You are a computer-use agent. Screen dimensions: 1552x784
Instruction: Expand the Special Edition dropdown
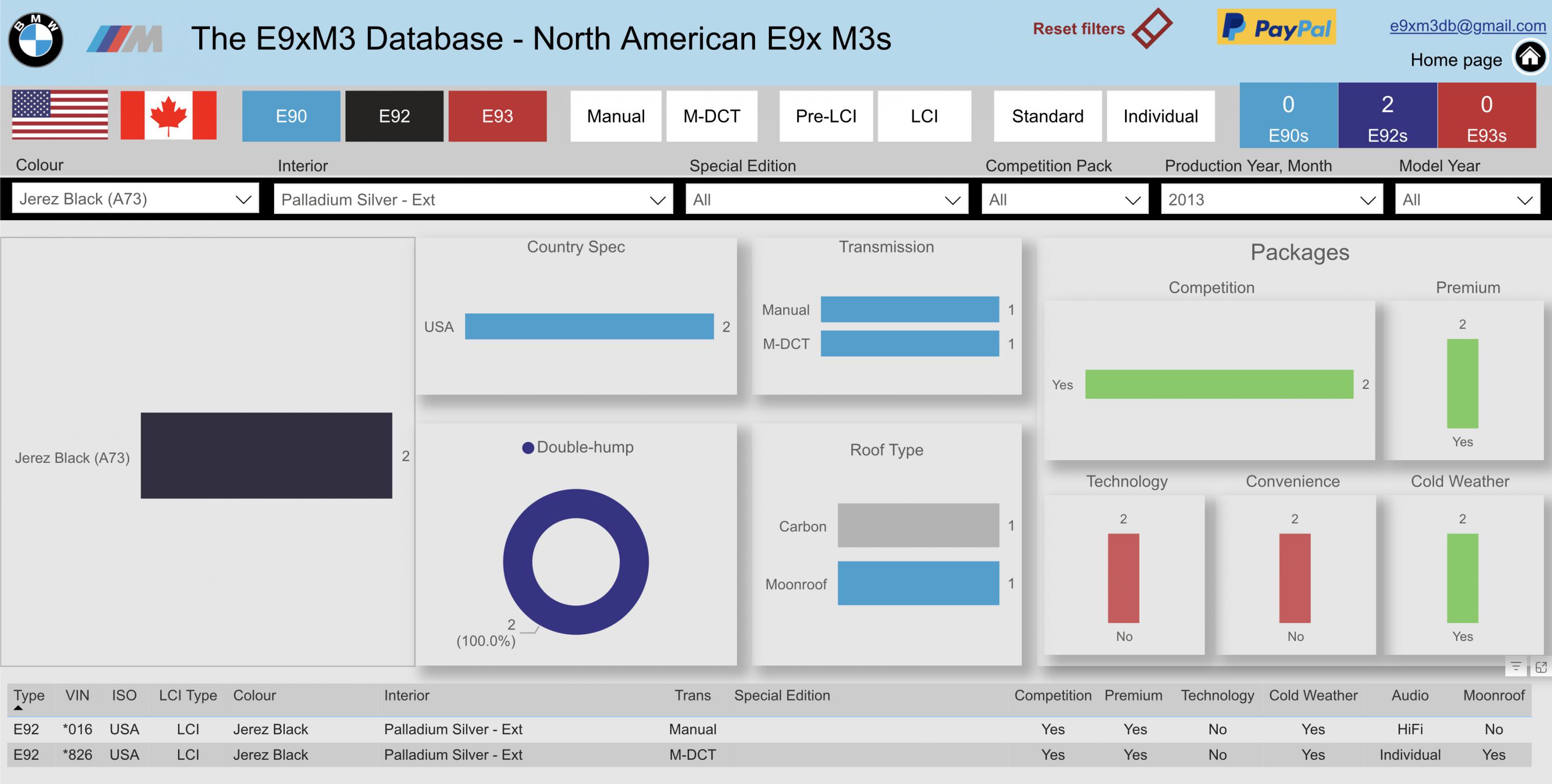(827, 199)
